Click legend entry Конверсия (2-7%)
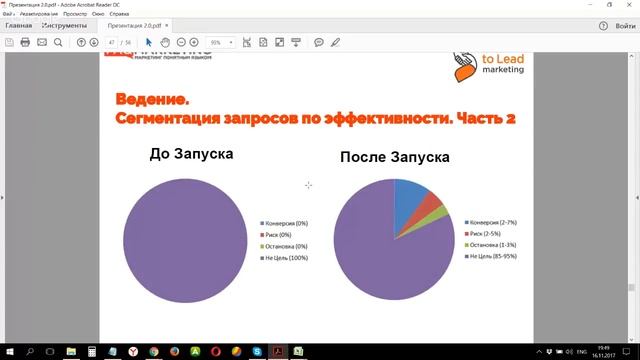Viewport: 640px width, 360px height. tap(491, 222)
